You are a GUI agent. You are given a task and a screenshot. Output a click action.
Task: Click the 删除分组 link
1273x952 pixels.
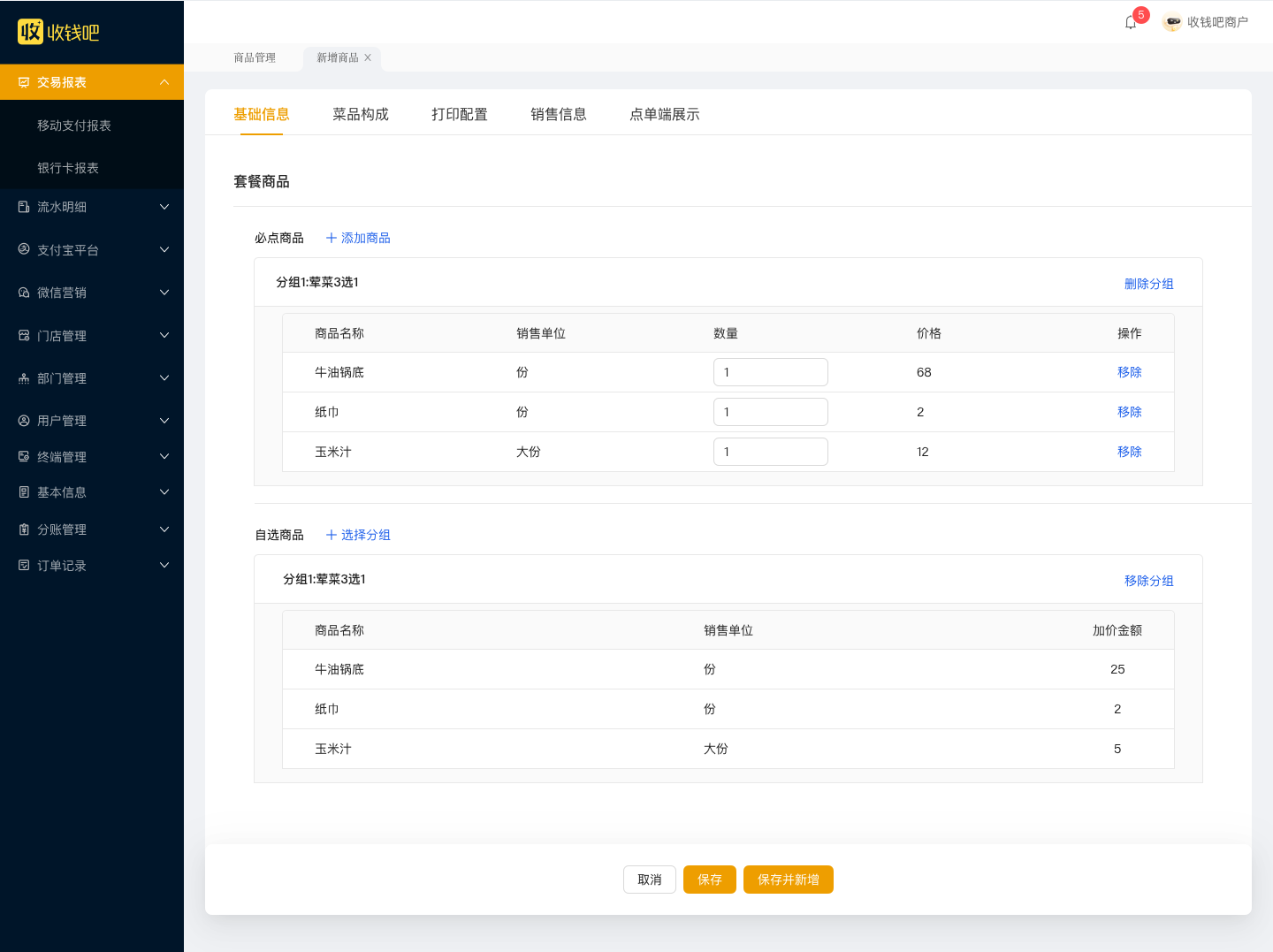click(x=1149, y=284)
